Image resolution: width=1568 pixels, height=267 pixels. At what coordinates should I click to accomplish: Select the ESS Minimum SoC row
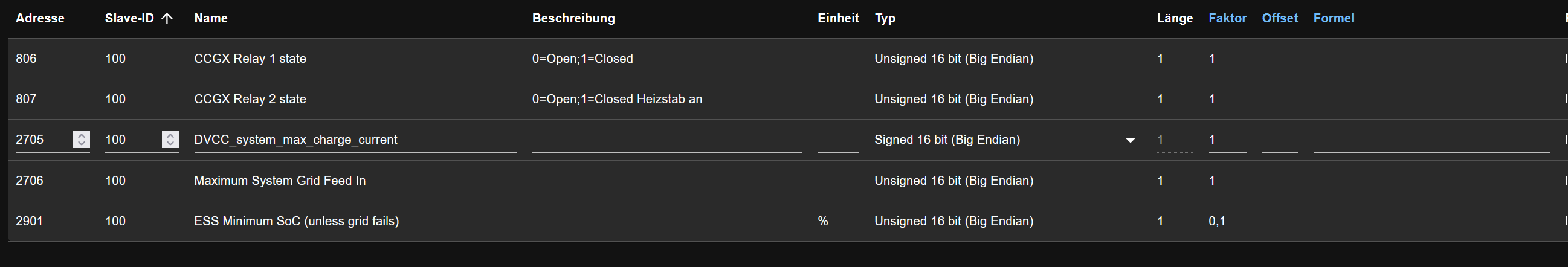pos(297,221)
